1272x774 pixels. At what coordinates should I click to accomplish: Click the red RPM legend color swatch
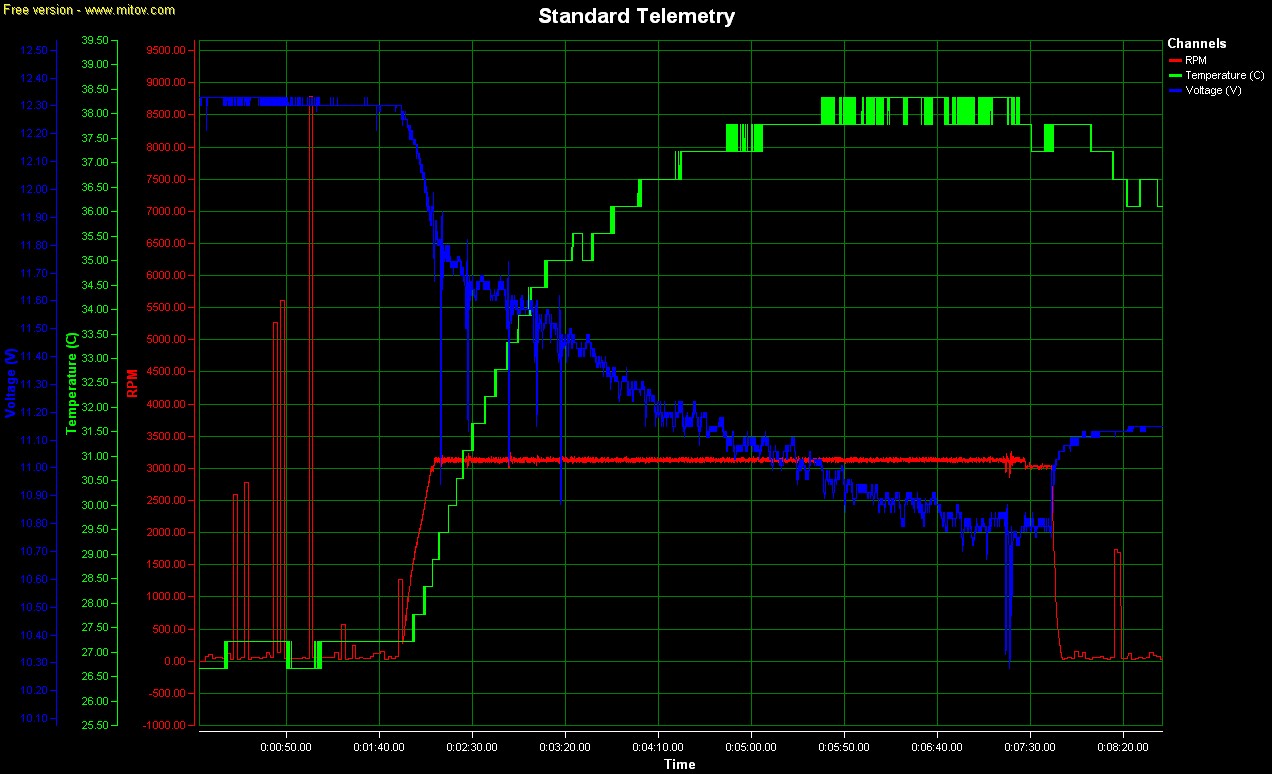(1174, 61)
